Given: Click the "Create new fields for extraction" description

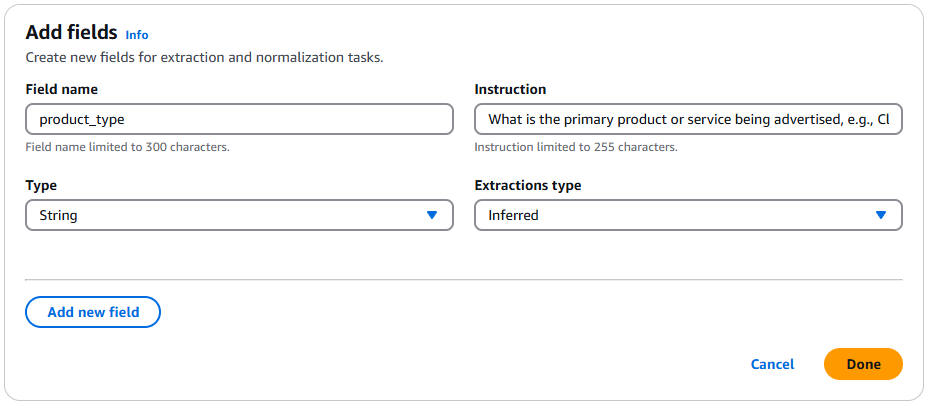Looking at the screenshot, I should [x=204, y=58].
